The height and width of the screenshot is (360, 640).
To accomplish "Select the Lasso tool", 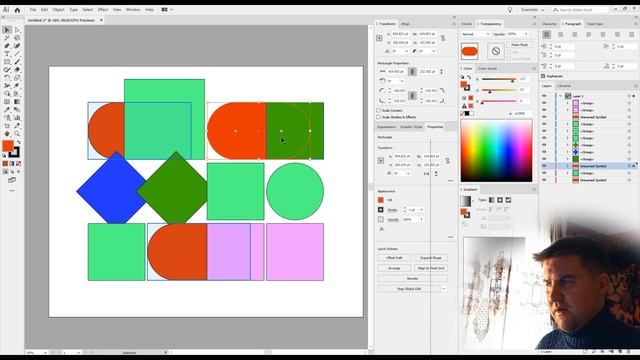I will (17, 38).
